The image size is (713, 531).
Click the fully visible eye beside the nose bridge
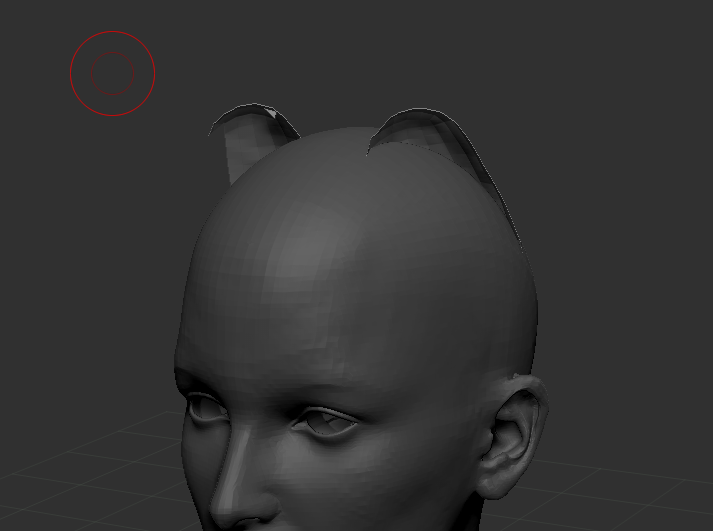[325, 424]
